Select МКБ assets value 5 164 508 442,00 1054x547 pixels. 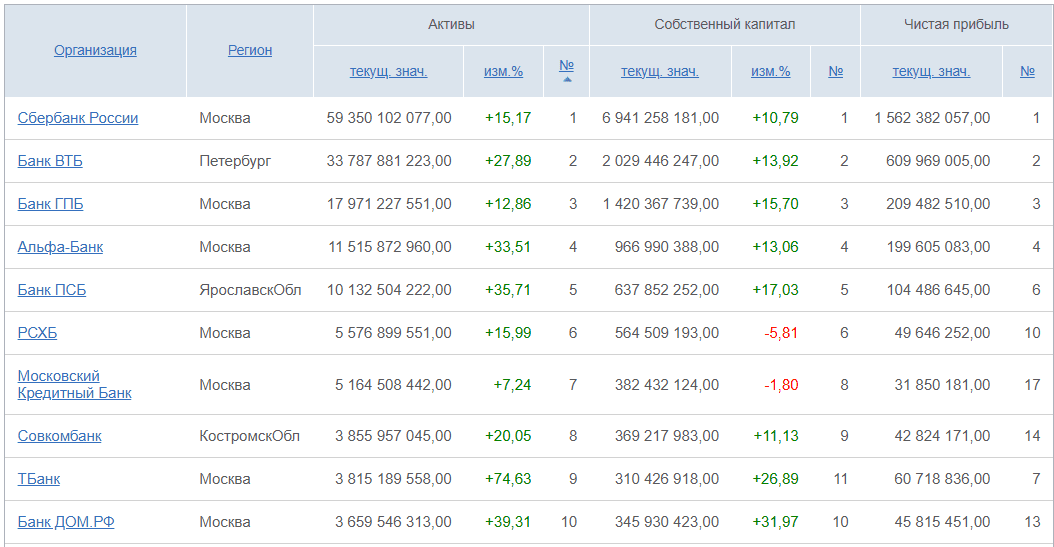(x=393, y=385)
